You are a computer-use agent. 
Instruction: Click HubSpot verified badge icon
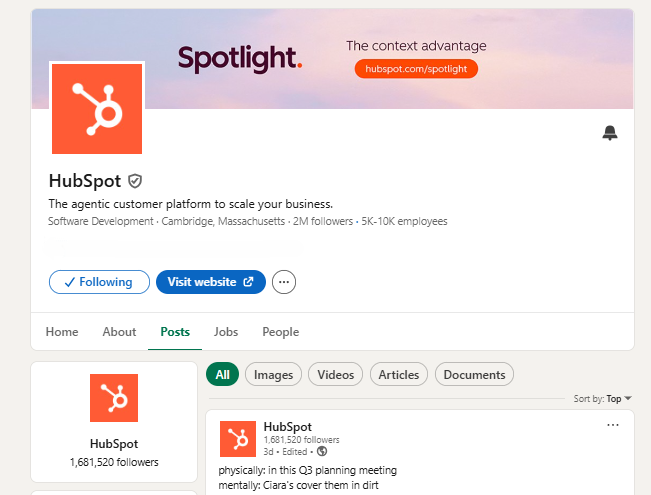[x=135, y=181]
